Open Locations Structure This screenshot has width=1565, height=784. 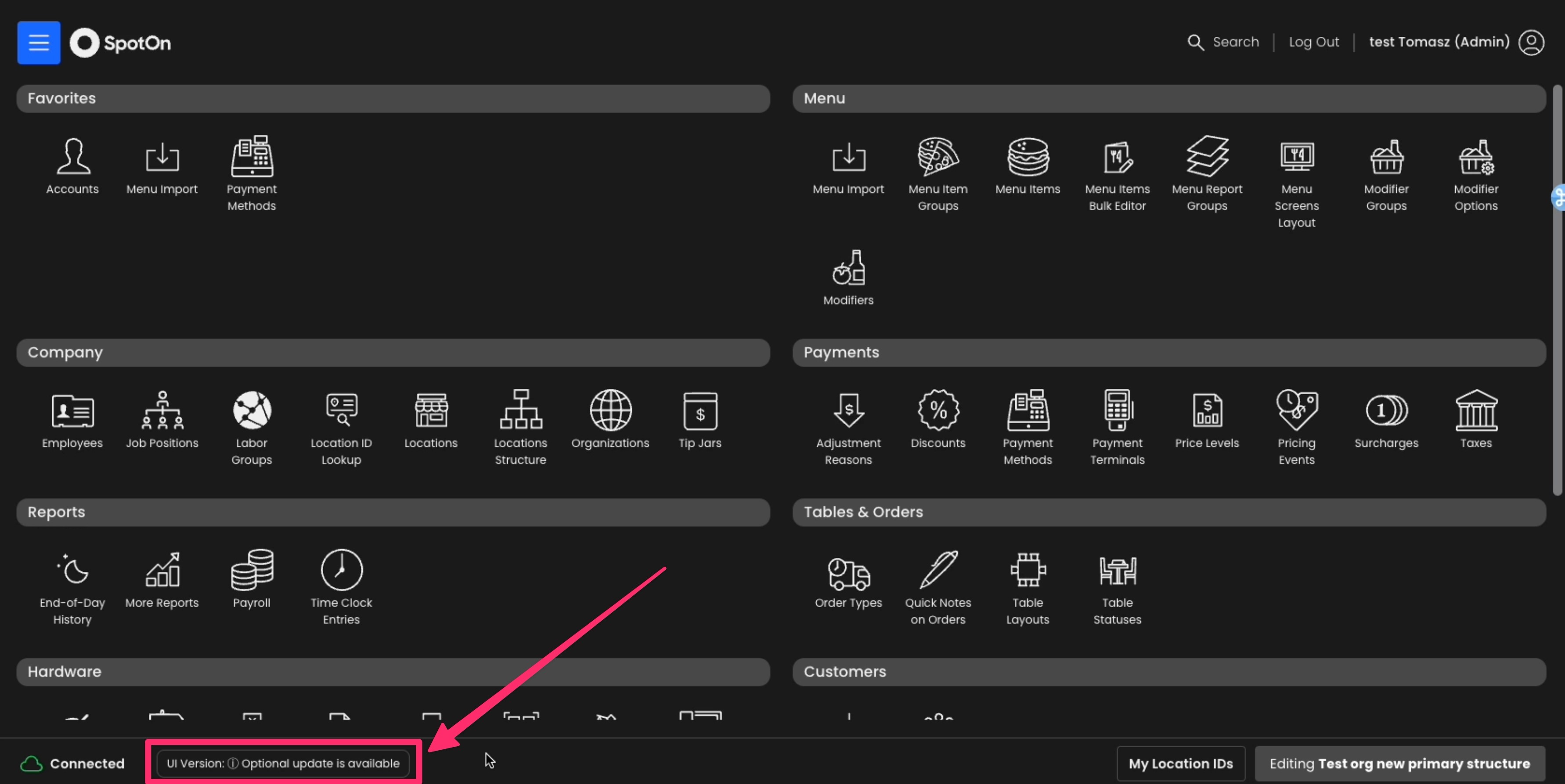click(x=521, y=428)
